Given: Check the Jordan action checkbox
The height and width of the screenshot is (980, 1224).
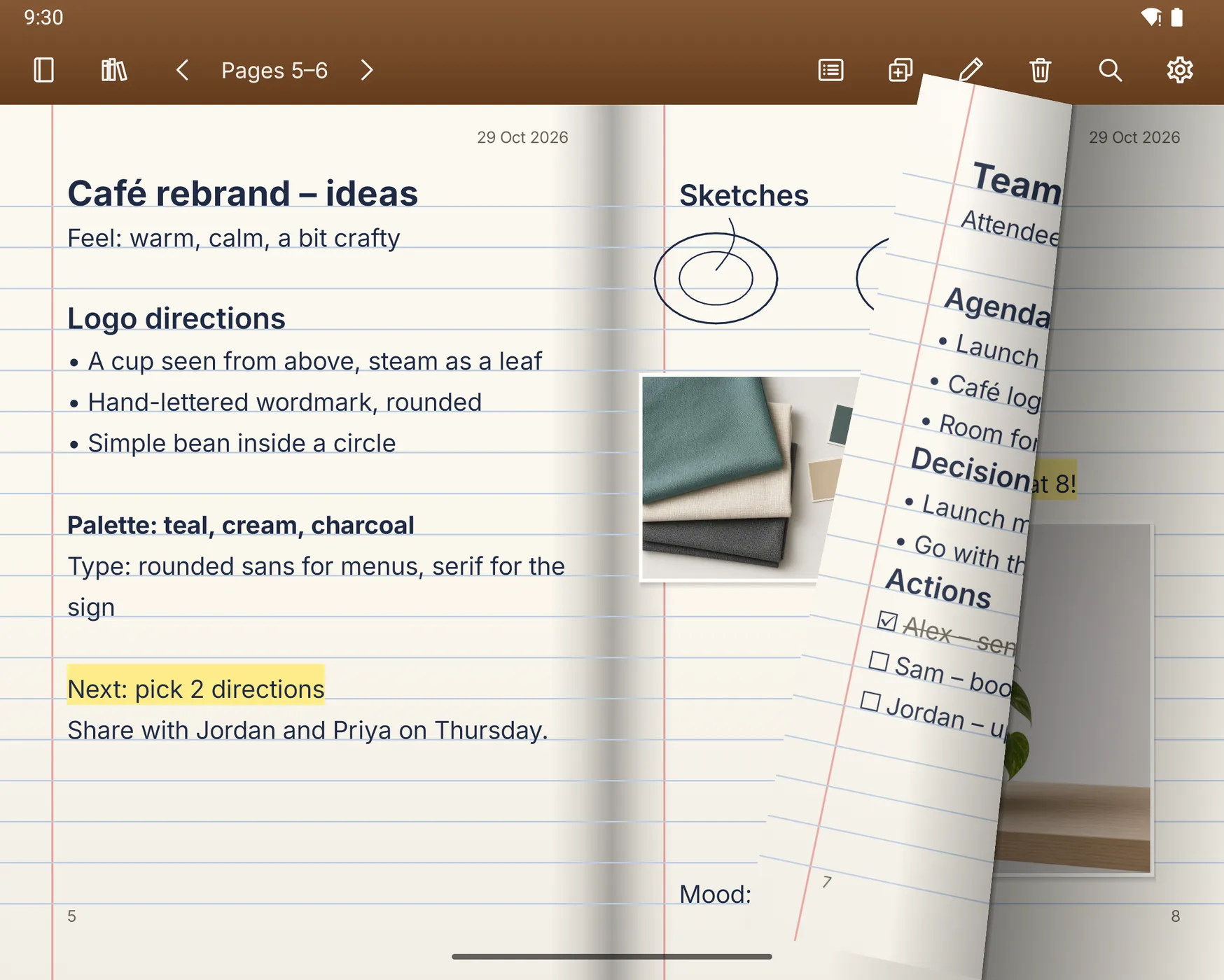Looking at the screenshot, I should (x=870, y=701).
